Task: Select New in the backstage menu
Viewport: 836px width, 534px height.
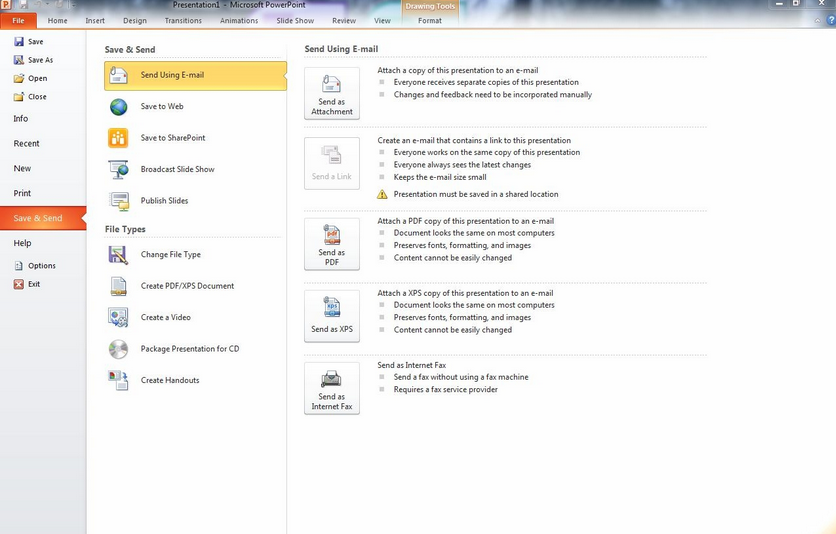Action: point(22,168)
